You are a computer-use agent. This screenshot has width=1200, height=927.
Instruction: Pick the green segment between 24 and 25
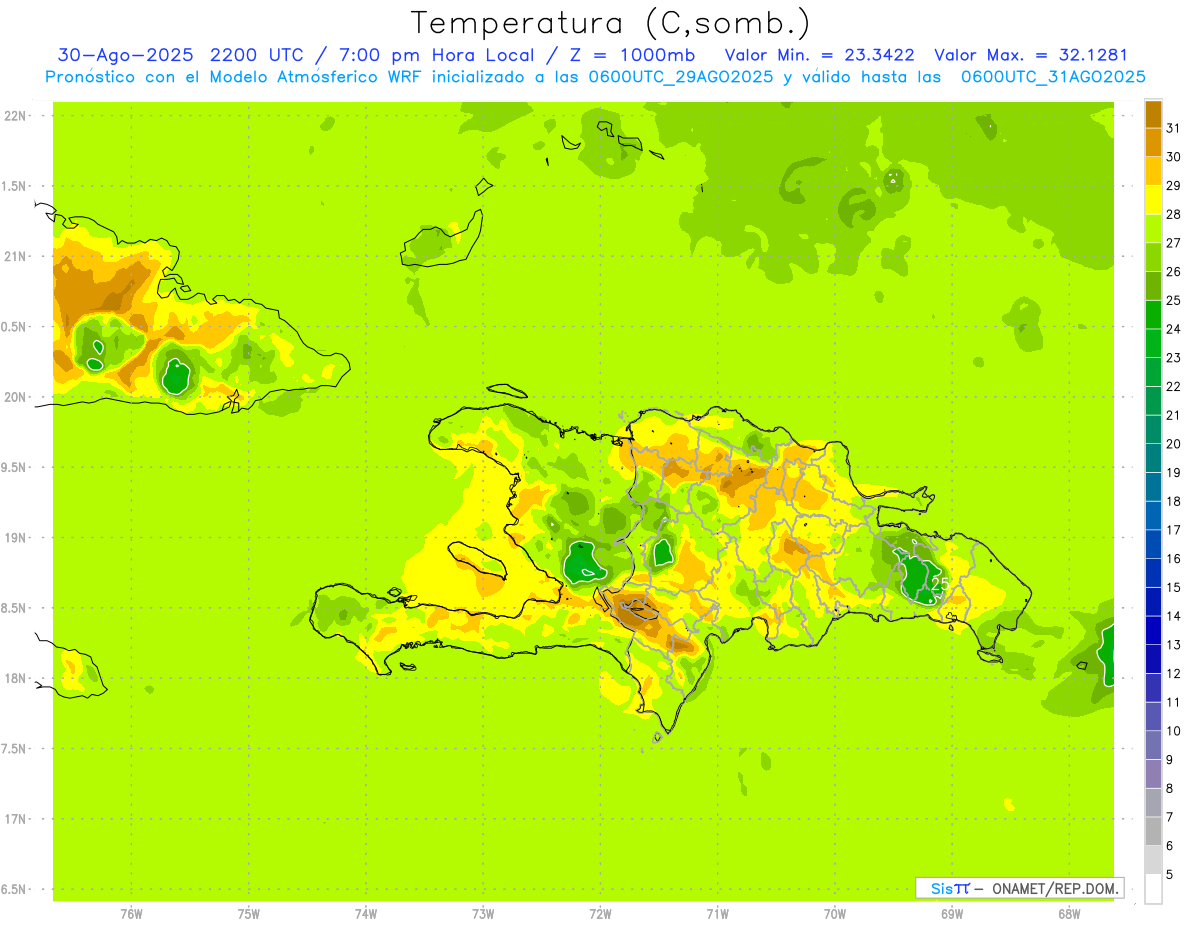pyautogui.click(x=1153, y=315)
